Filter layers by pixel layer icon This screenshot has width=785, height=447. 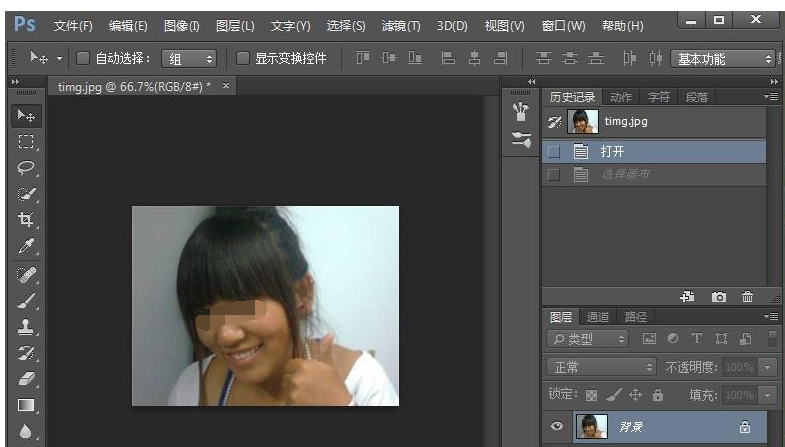649,339
